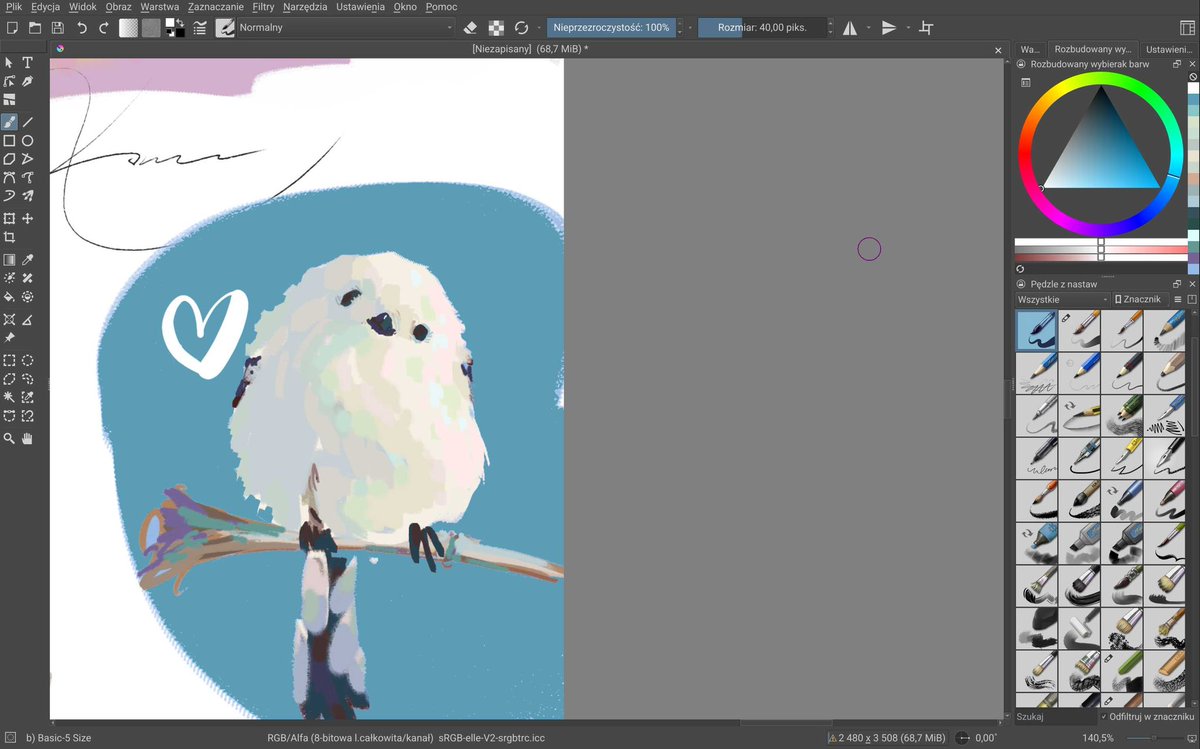Expand vertical mirror options arrow
Image resolution: width=1200 pixels, height=749 pixels.
906,28
